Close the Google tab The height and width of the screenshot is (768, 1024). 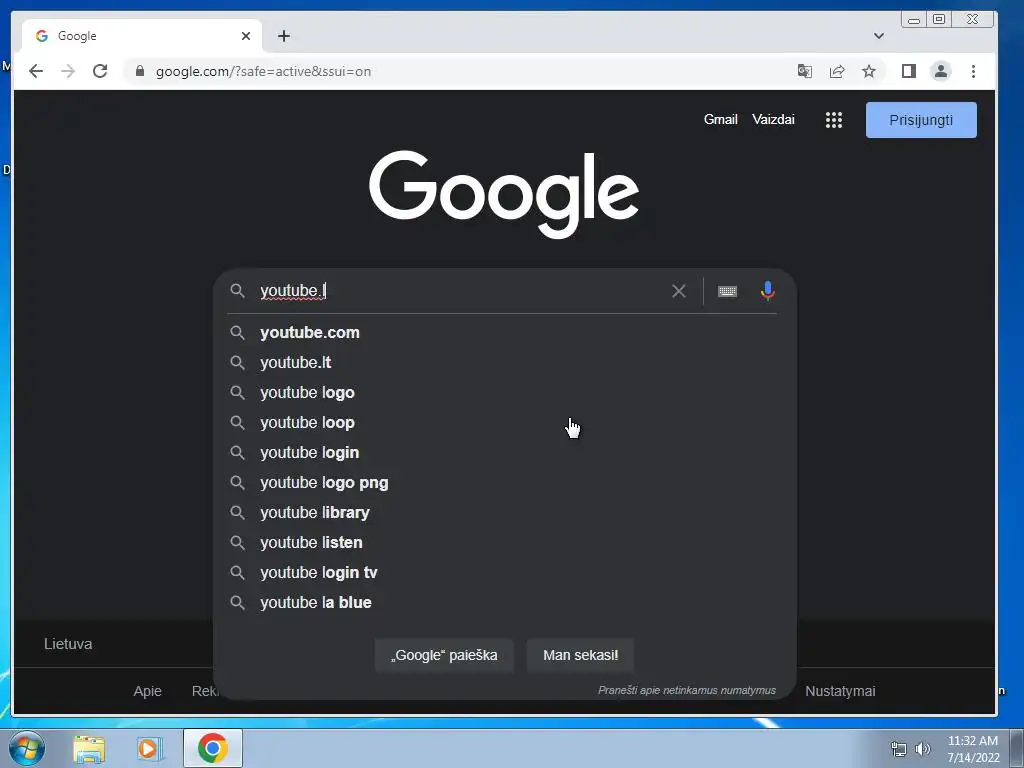tap(246, 36)
